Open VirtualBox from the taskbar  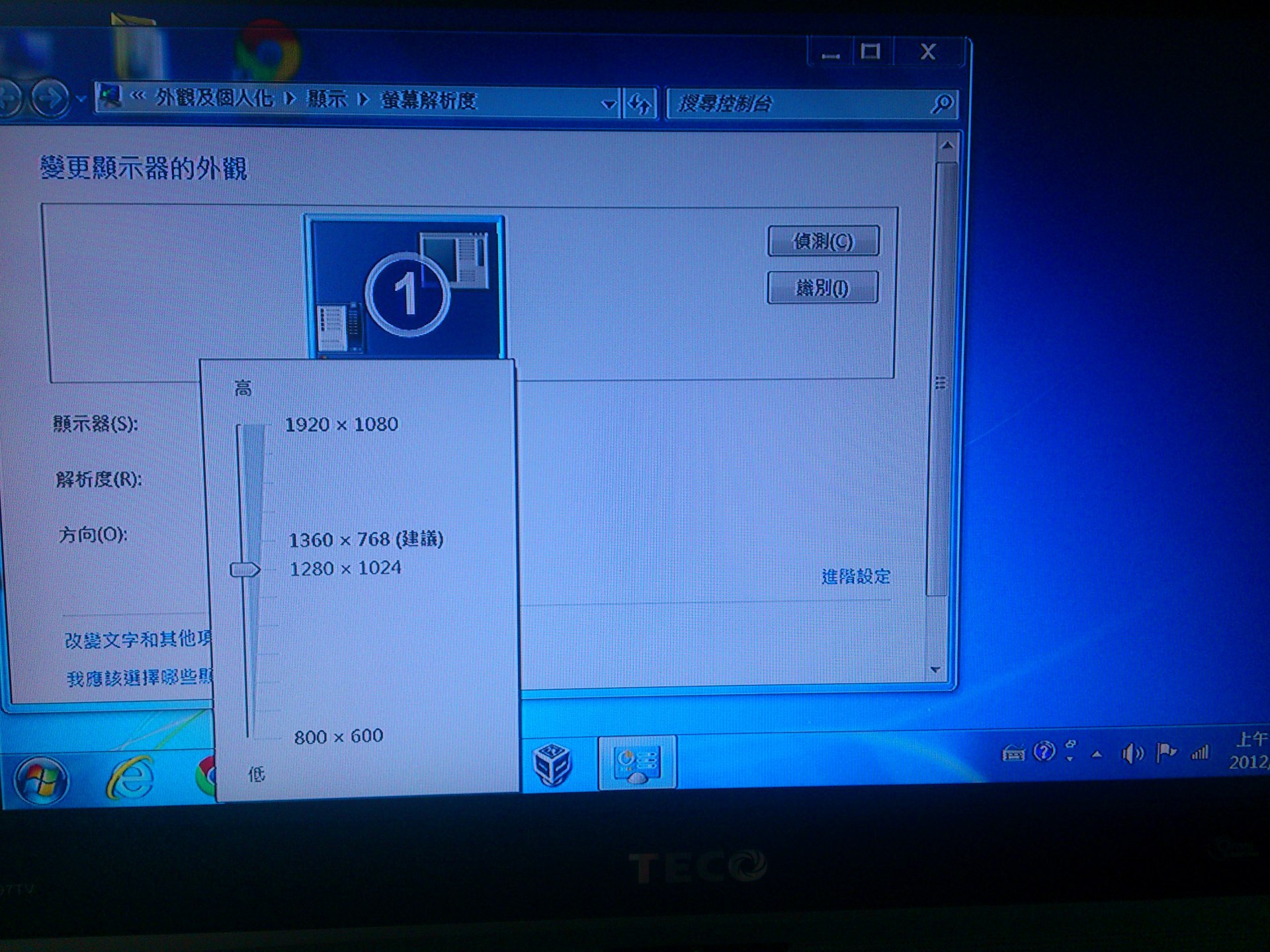point(552,764)
